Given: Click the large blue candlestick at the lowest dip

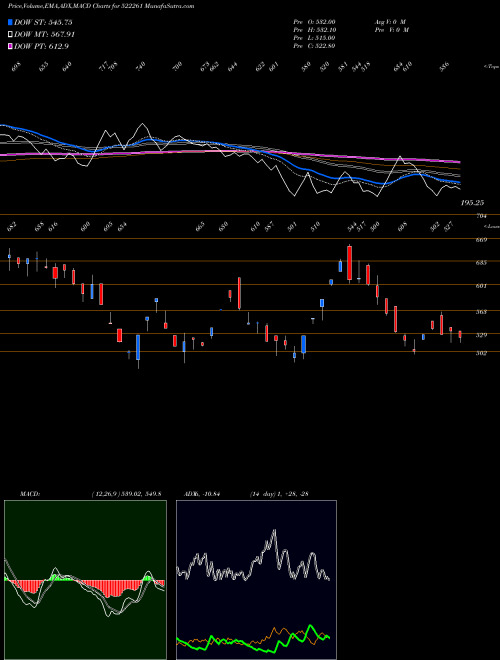Looking at the screenshot, I should 138,348.
